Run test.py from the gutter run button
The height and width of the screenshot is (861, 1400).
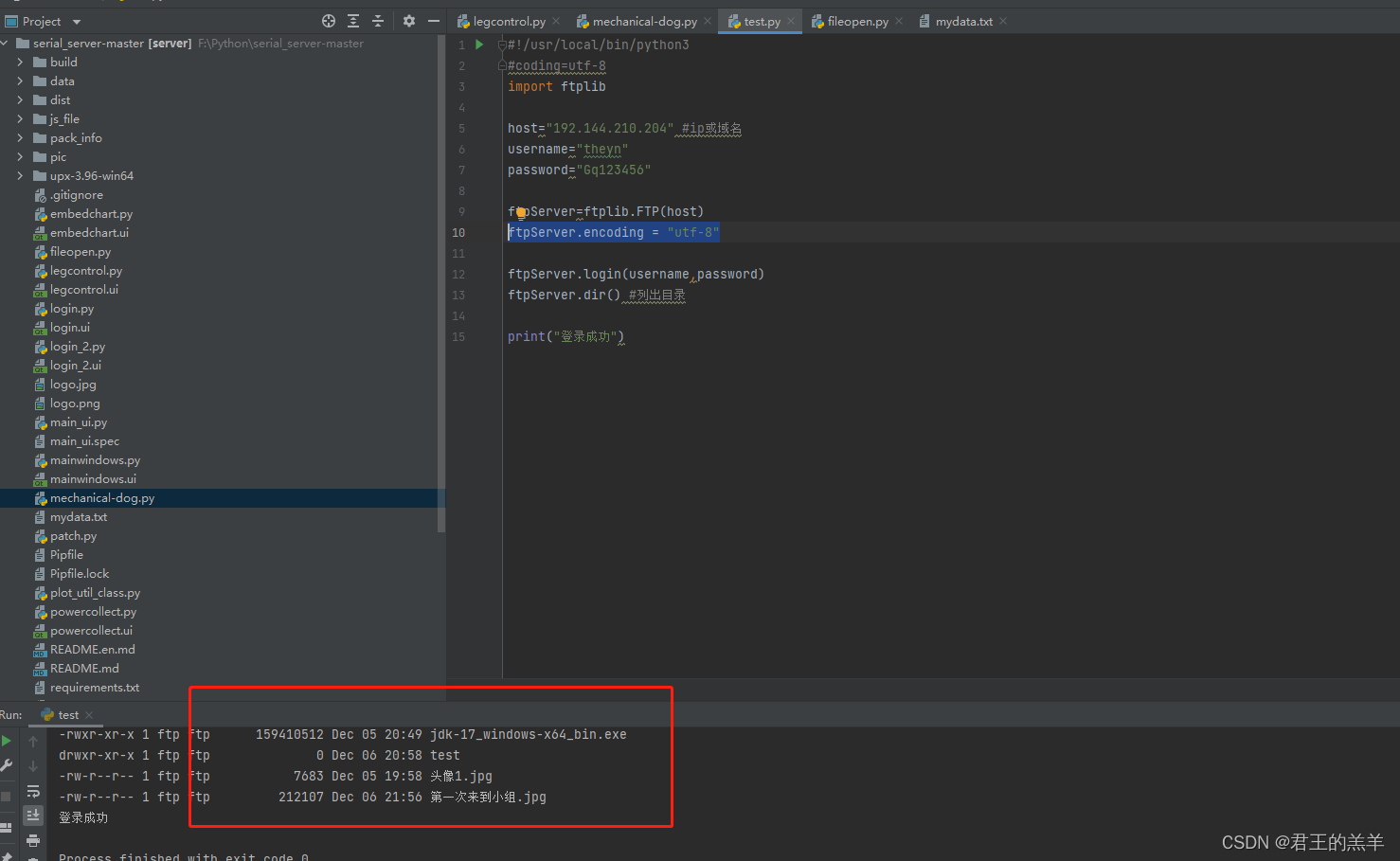pos(478,44)
